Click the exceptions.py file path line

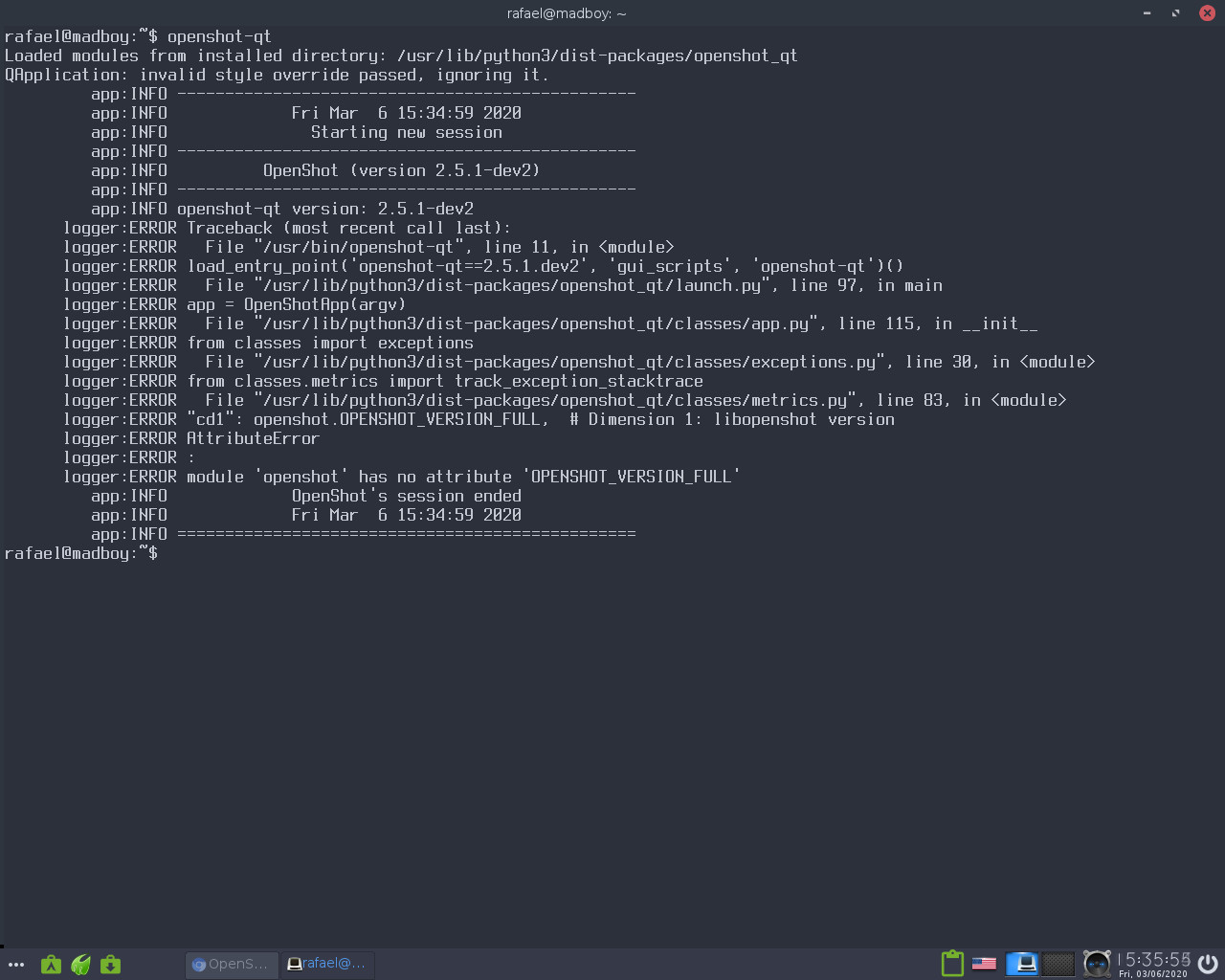coord(579,362)
